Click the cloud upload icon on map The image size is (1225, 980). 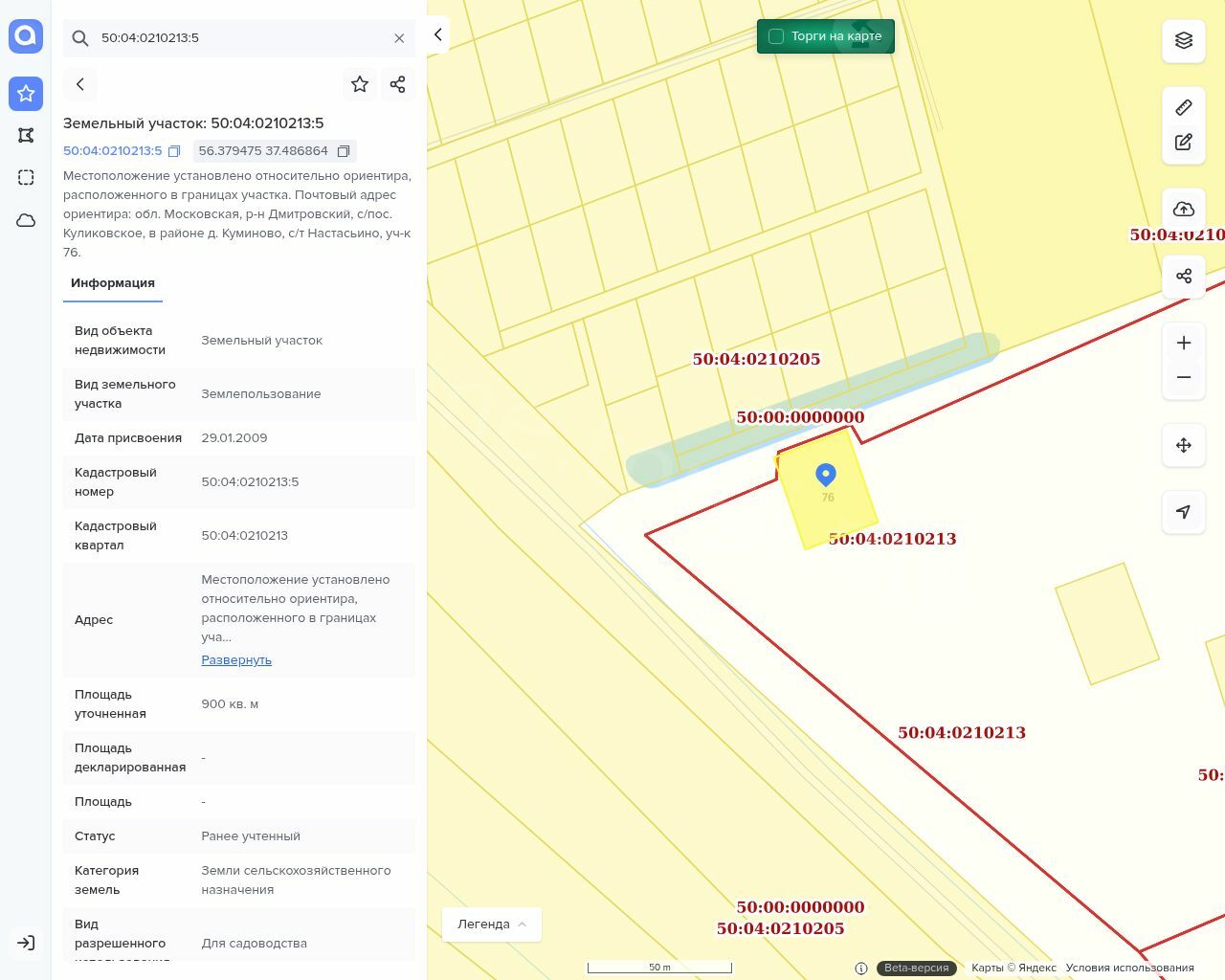click(1184, 209)
